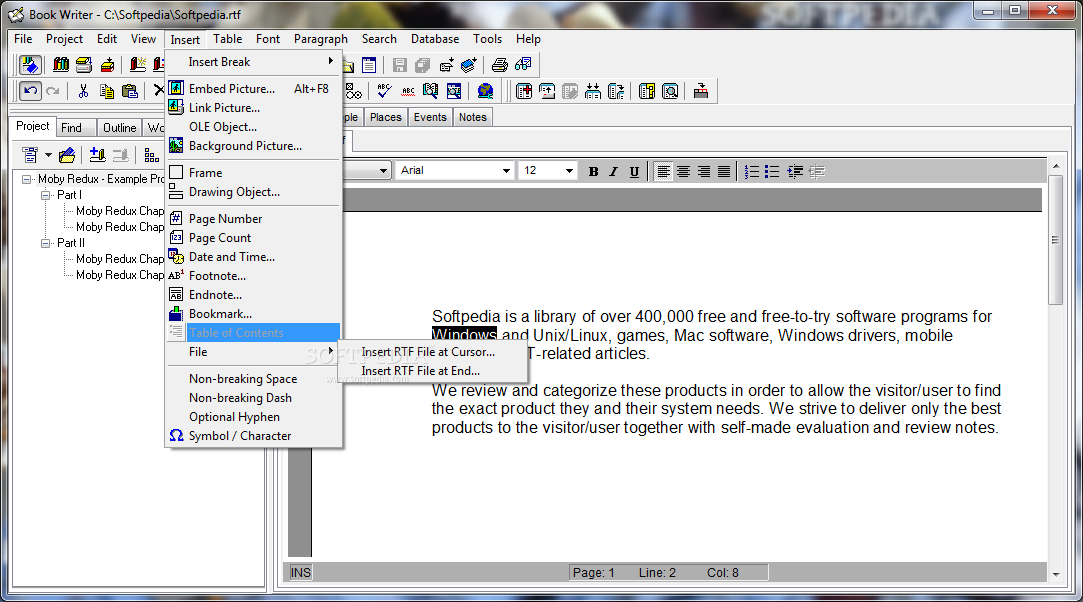Toggle Italic formatting button

(x=613, y=171)
